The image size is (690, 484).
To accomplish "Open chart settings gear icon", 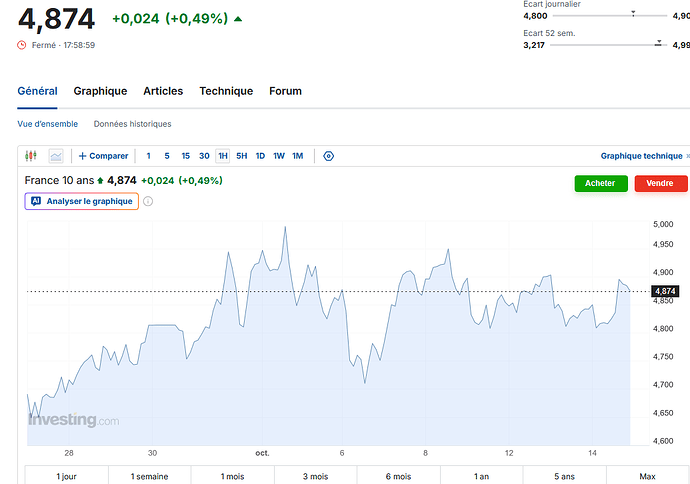I will coord(328,156).
